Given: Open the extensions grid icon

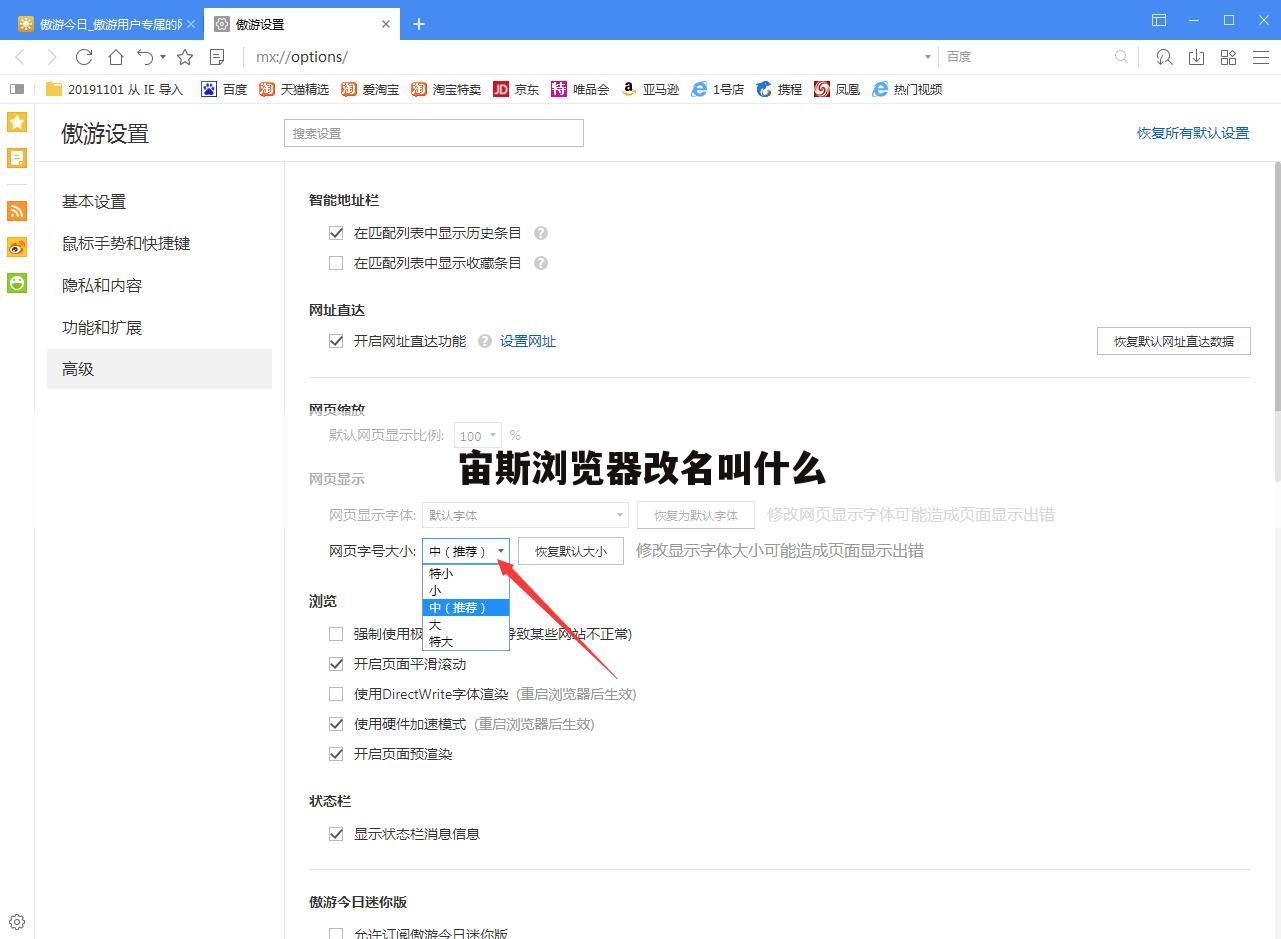Looking at the screenshot, I should coord(1228,57).
